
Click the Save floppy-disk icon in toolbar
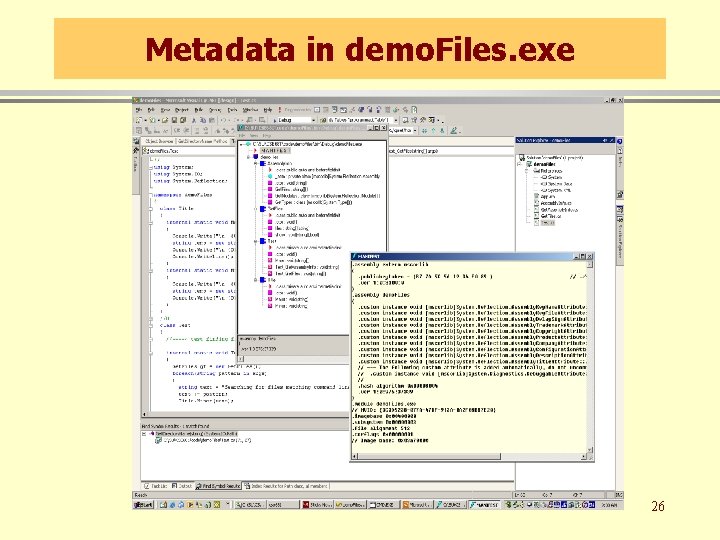[x=174, y=120]
